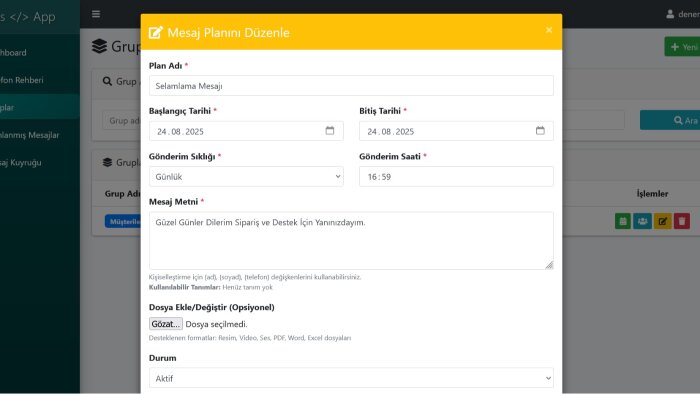Edit the Plan Adı field

(351, 86)
